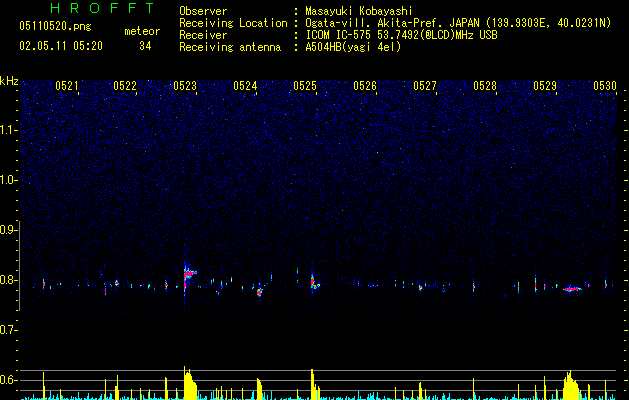Viewport: 629px width, 400px height.
Task: Click the 0527 time marker
Action: (x=425, y=86)
